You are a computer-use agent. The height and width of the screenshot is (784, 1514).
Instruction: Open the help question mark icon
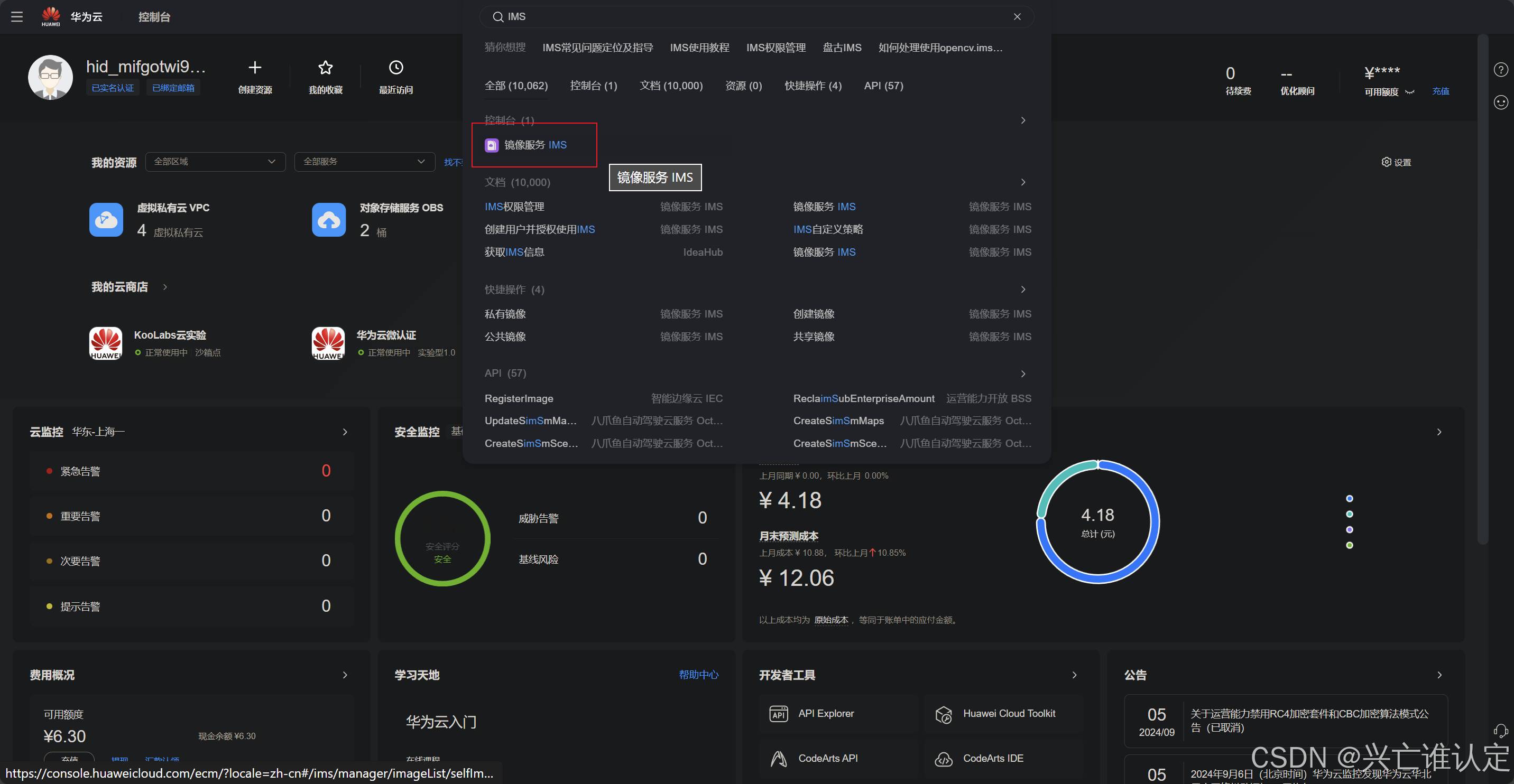1500,70
